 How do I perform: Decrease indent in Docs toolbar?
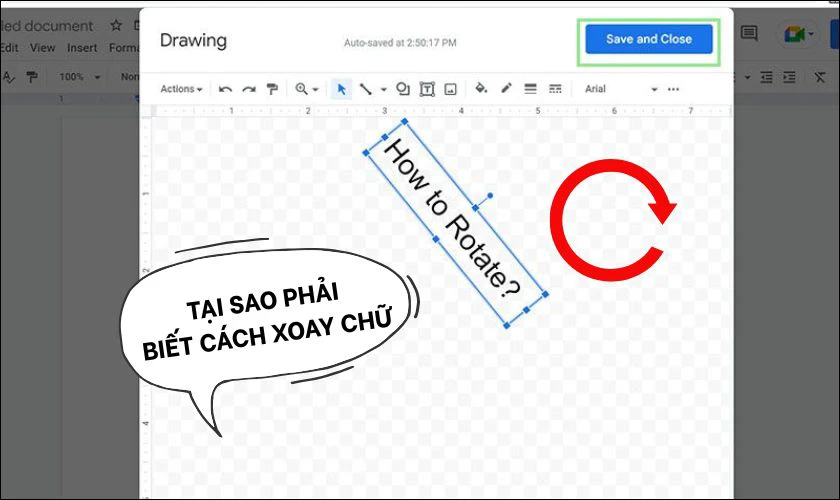pyautogui.click(x=767, y=77)
